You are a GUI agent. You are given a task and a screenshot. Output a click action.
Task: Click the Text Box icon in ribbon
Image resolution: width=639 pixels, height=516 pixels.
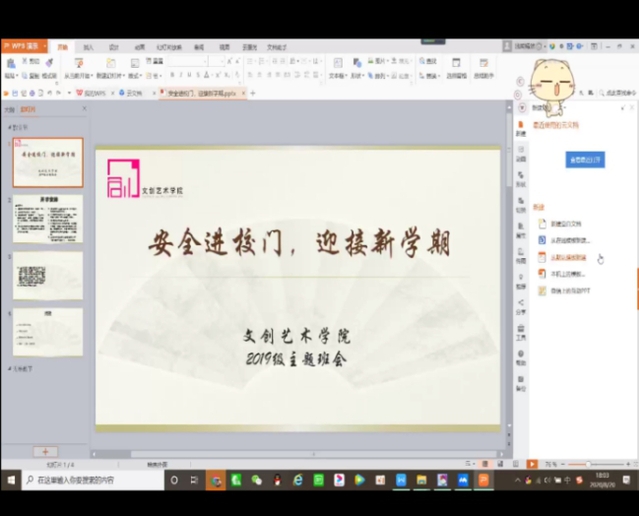point(337,63)
